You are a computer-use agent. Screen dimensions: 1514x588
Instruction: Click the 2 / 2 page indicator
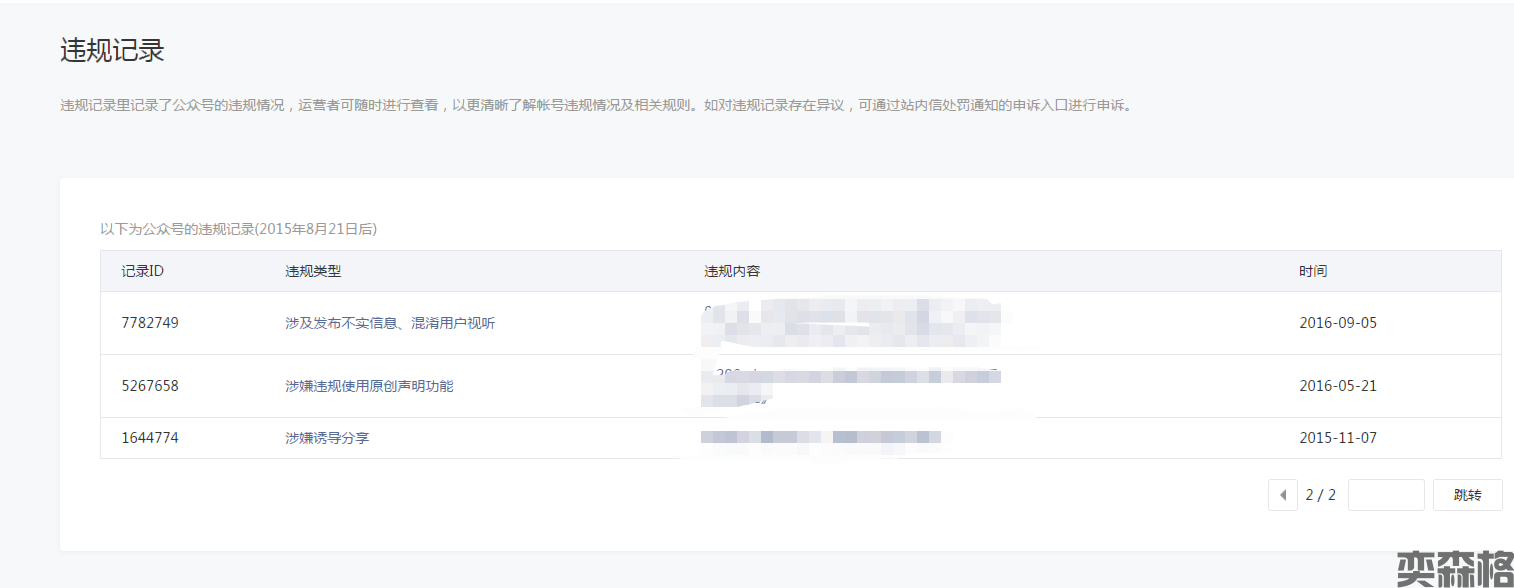[x=1320, y=495]
